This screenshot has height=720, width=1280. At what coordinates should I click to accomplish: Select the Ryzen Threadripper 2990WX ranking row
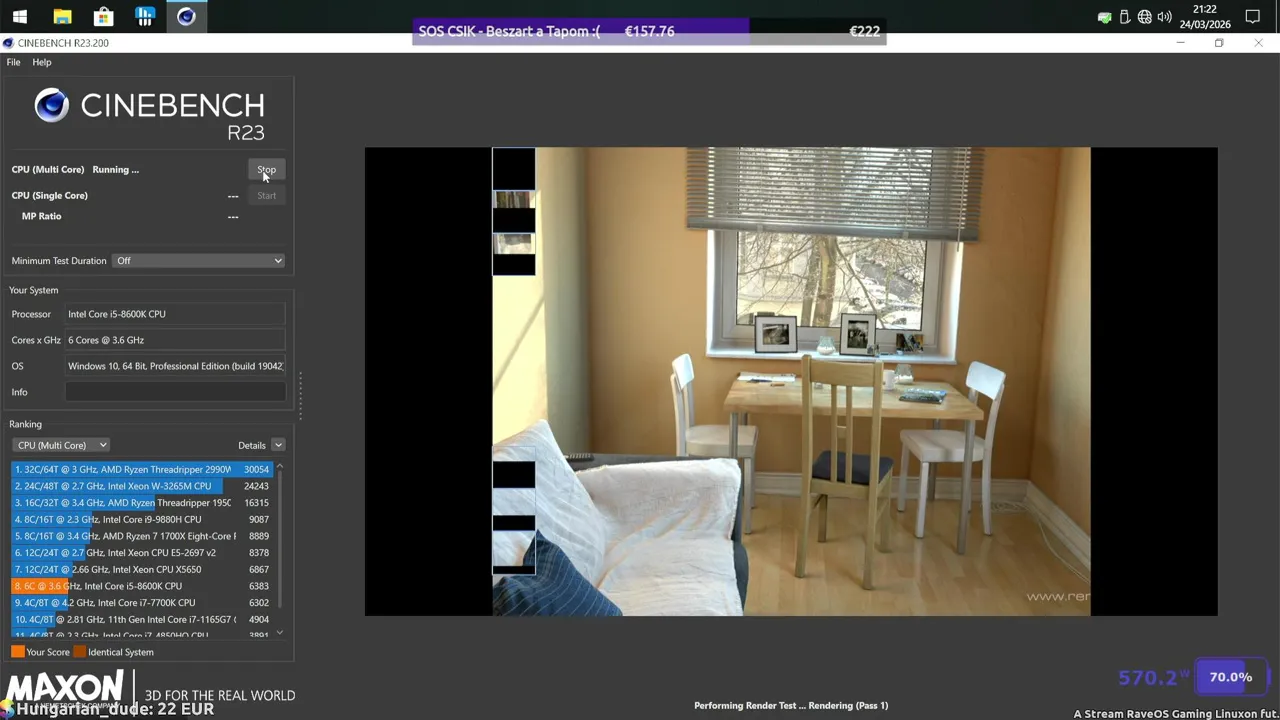click(x=141, y=469)
